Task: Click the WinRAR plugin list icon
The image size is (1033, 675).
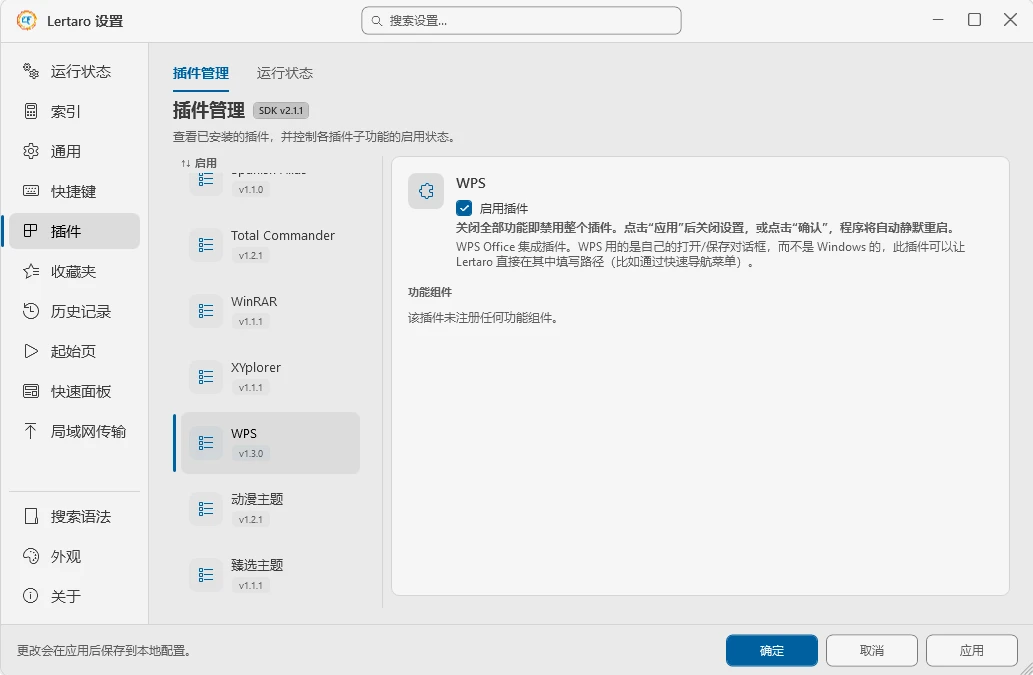Action: (x=206, y=311)
